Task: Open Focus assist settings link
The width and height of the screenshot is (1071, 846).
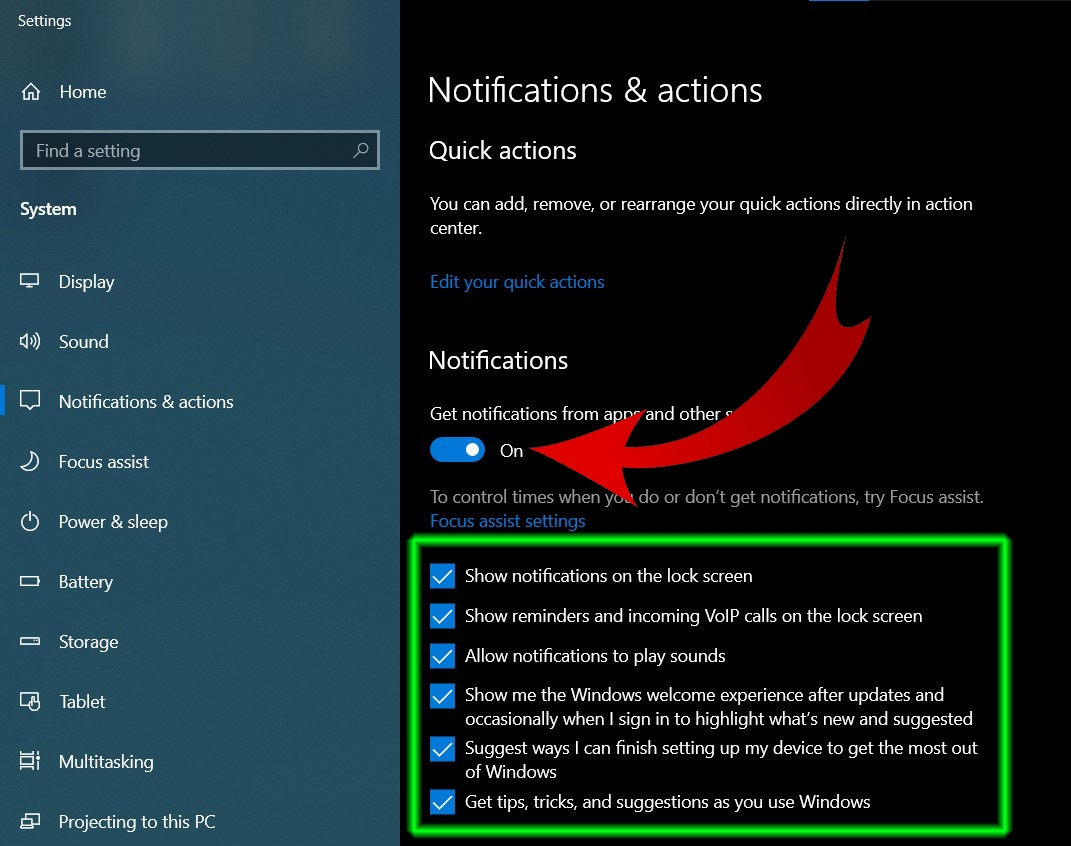Action: click(507, 521)
